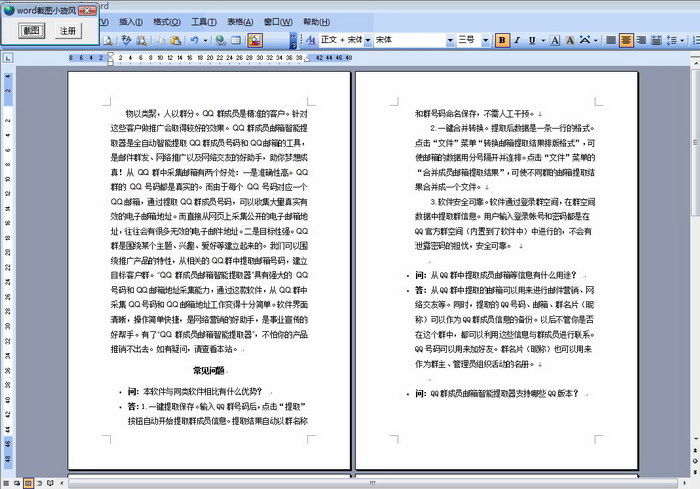Click the Select Browse Object circle button
The width and height of the screenshot is (700, 489).
click(696, 461)
